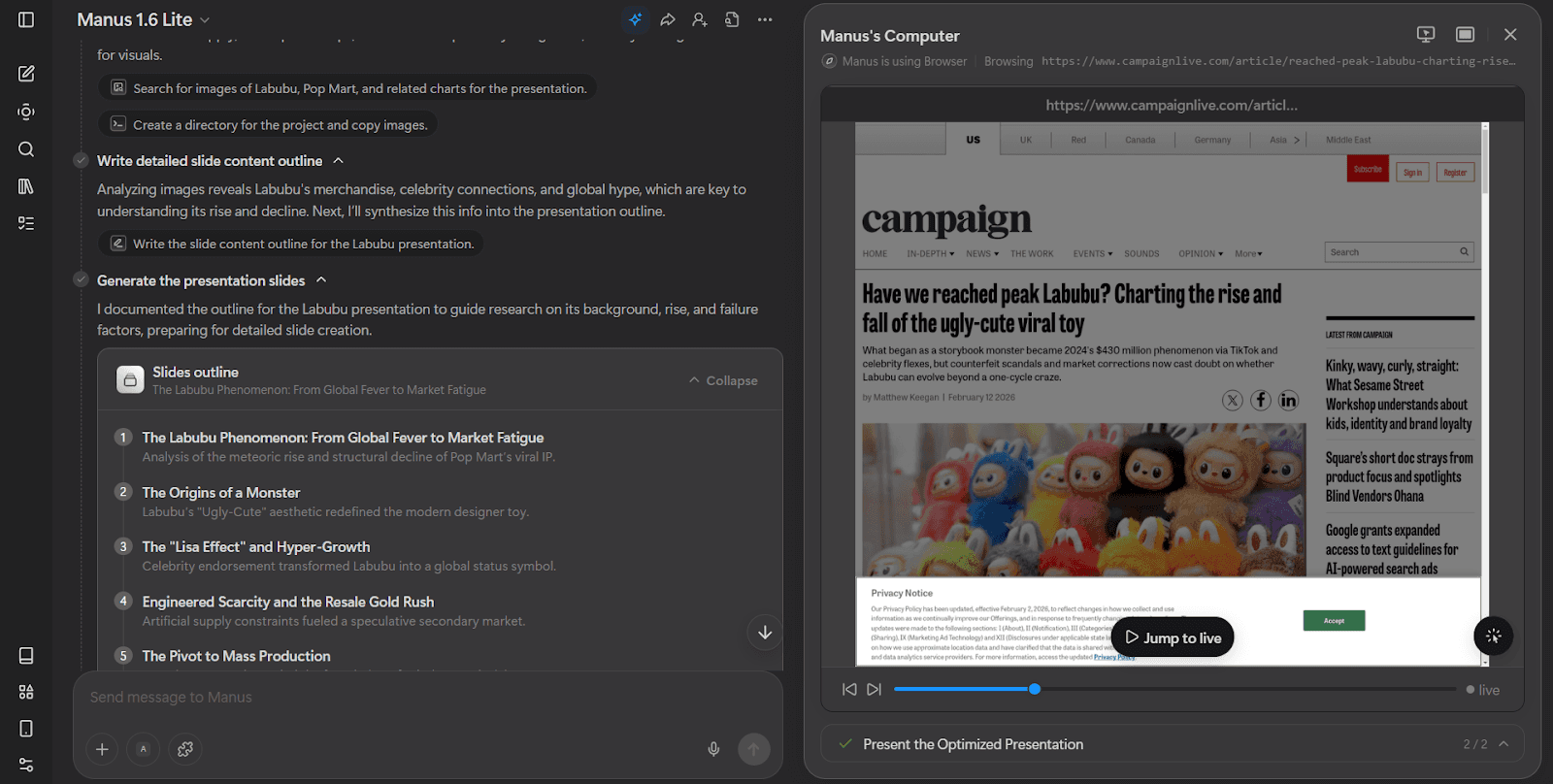The height and width of the screenshot is (784, 1553).
Task: Click the sparkle icon in the chat header
Action: (636, 19)
